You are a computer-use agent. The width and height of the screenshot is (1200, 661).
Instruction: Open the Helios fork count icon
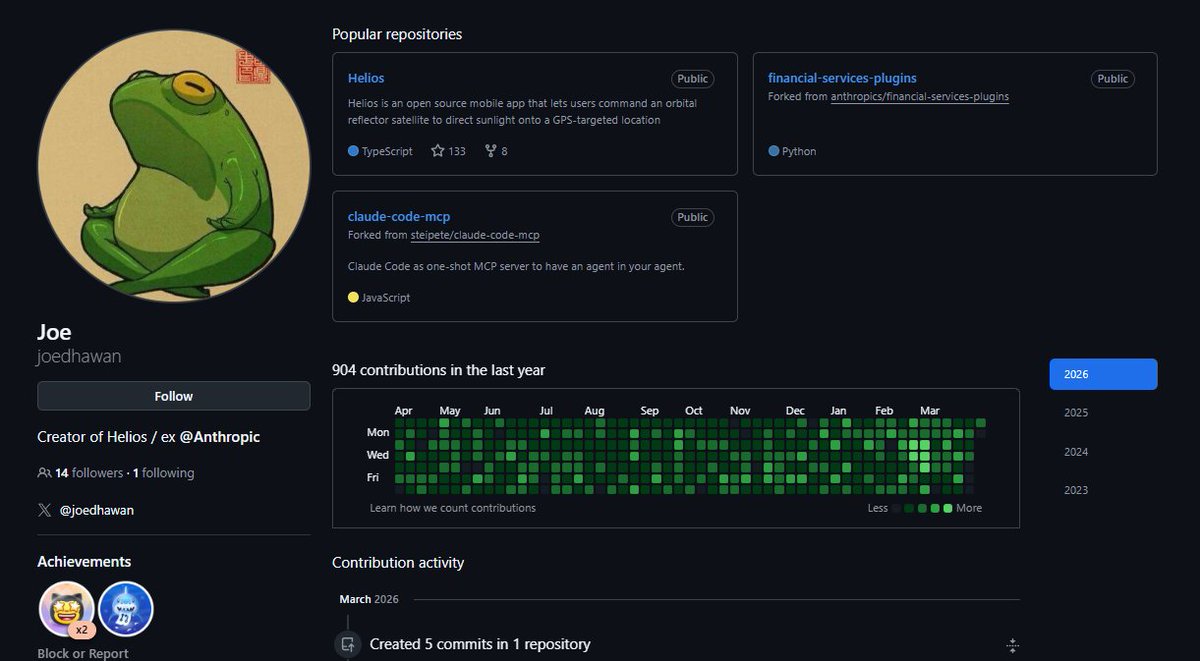coord(490,151)
